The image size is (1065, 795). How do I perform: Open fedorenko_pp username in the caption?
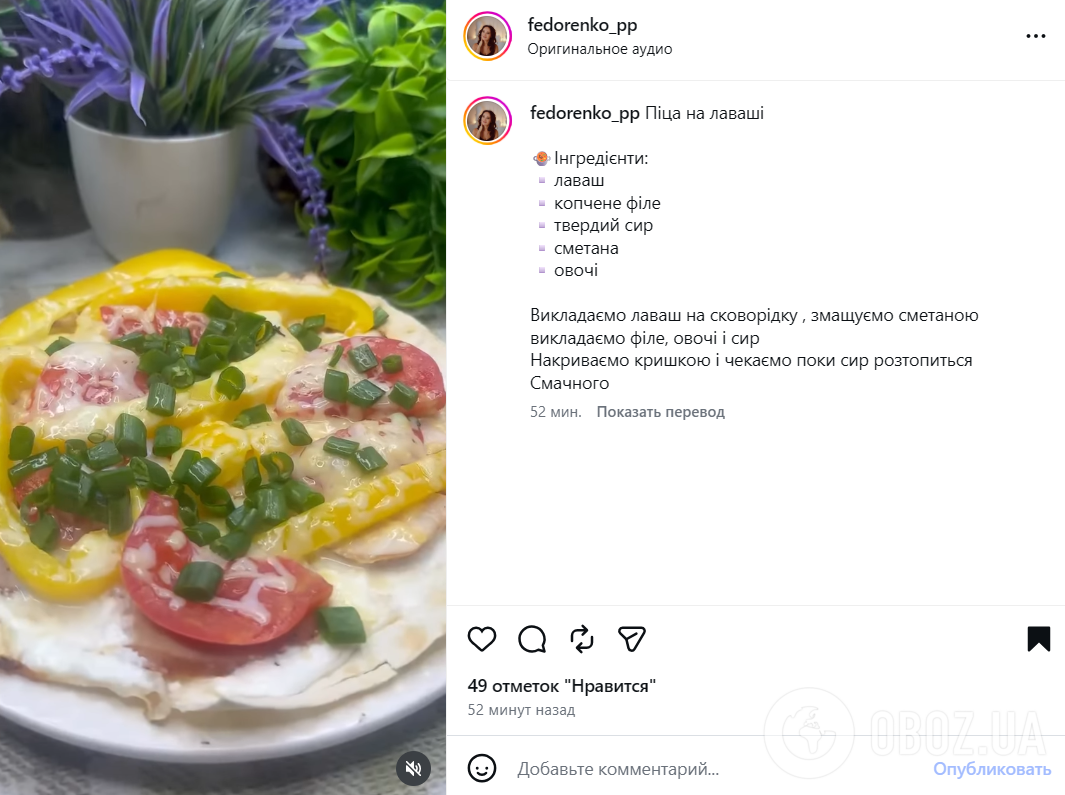tap(585, 113)
